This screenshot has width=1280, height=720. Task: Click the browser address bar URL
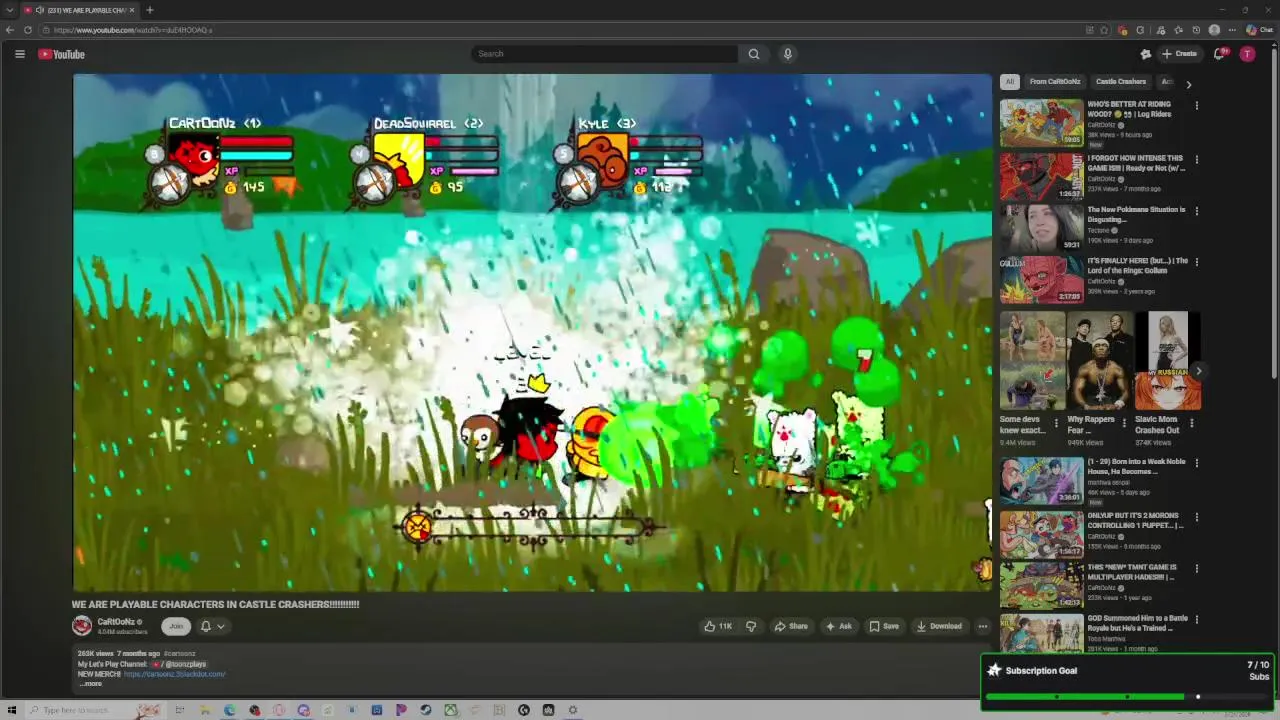click(x=133, y=30)
